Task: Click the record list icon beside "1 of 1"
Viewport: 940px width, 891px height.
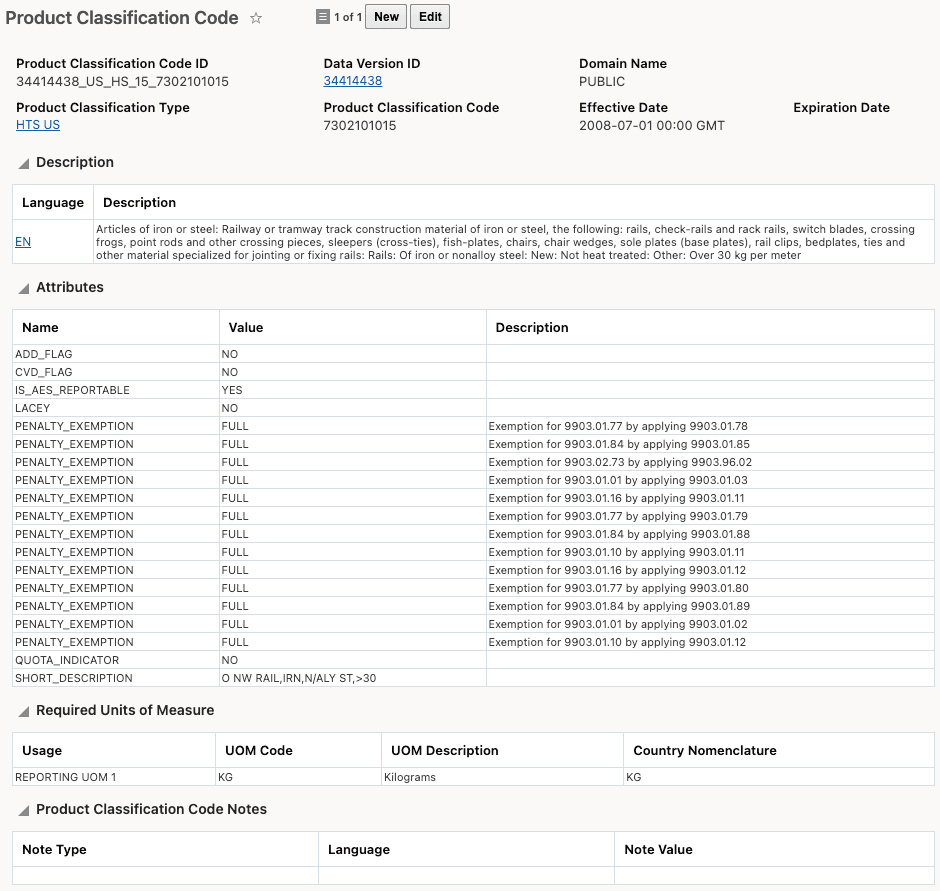Action: 322,16
